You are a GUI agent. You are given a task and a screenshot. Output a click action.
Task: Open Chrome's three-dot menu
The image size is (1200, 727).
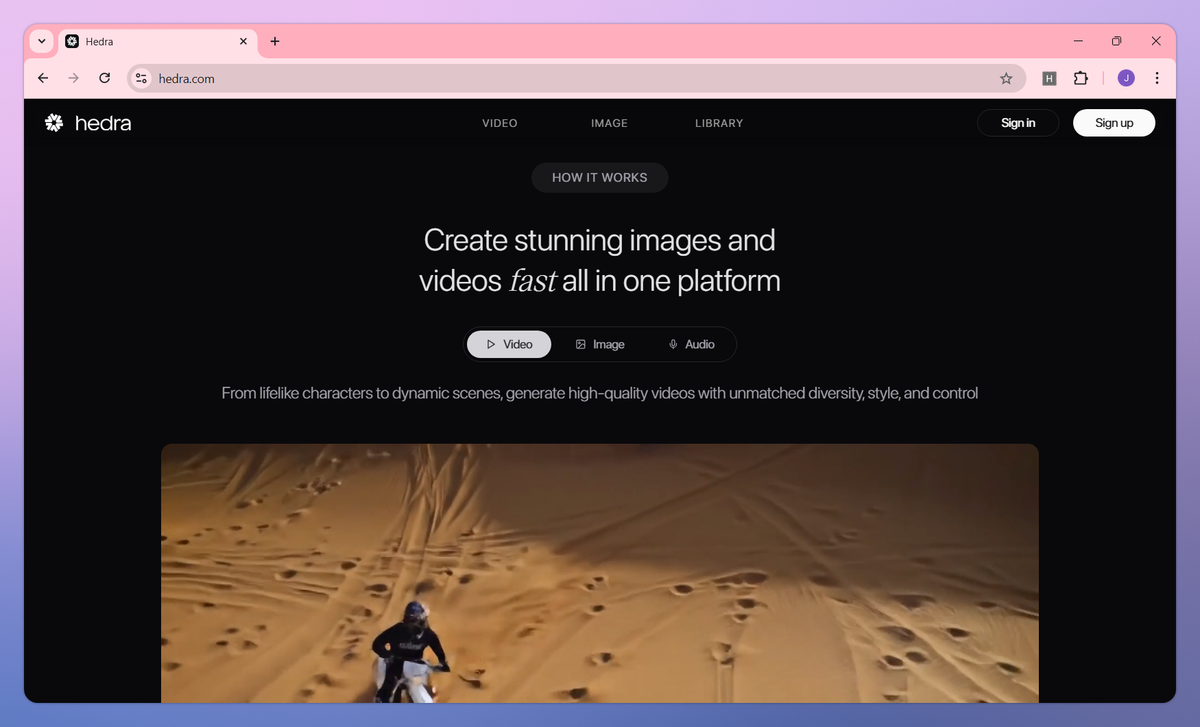(x=1157, y=78)
